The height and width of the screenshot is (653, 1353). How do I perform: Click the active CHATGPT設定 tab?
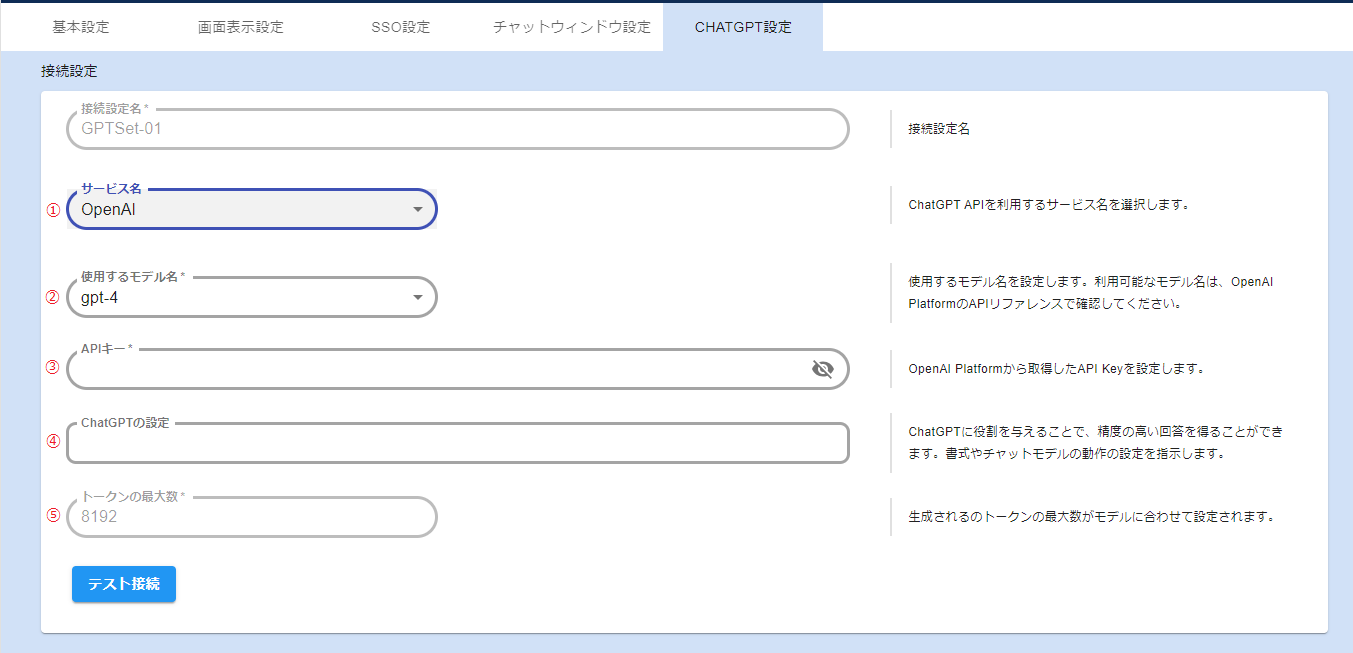tap(743, 27)
